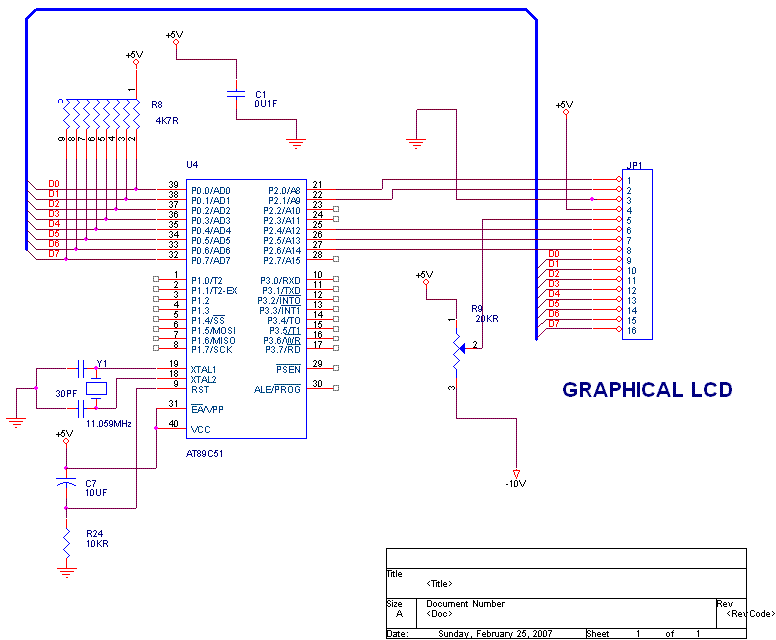The image size is (776, 640).
Task: Click the 20KR potentiometer value label
Action: [486, 319]
